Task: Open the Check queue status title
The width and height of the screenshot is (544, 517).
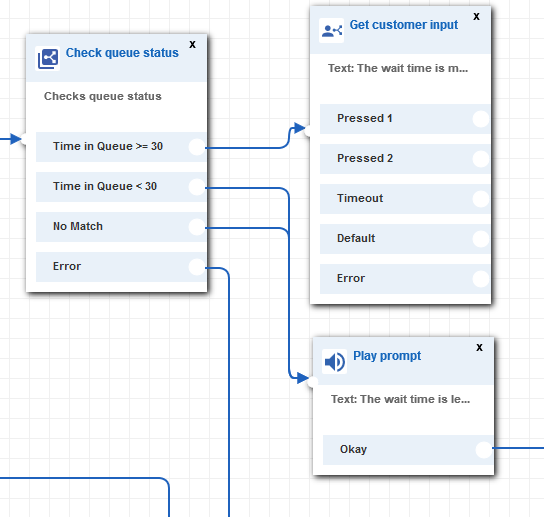Action: click(122, 53)
